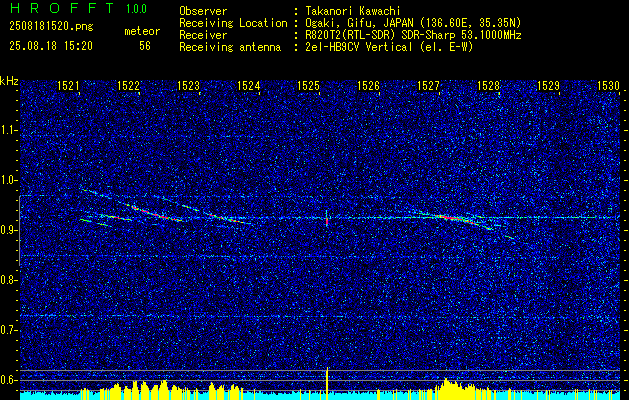Click the 1.1 kHz frequency label
629x400 pixels.
pos(9,130)
